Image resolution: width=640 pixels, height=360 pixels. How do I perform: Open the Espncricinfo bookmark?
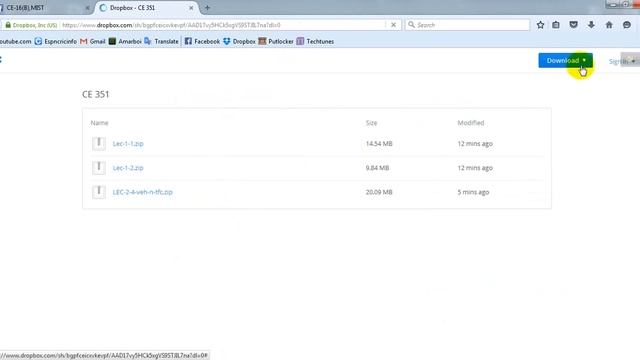(x=56, y=41)
